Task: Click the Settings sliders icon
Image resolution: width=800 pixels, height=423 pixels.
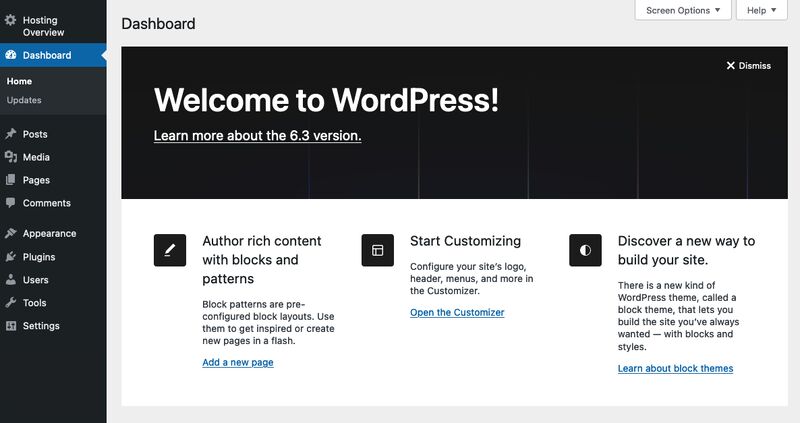Action: coord(10,326)
